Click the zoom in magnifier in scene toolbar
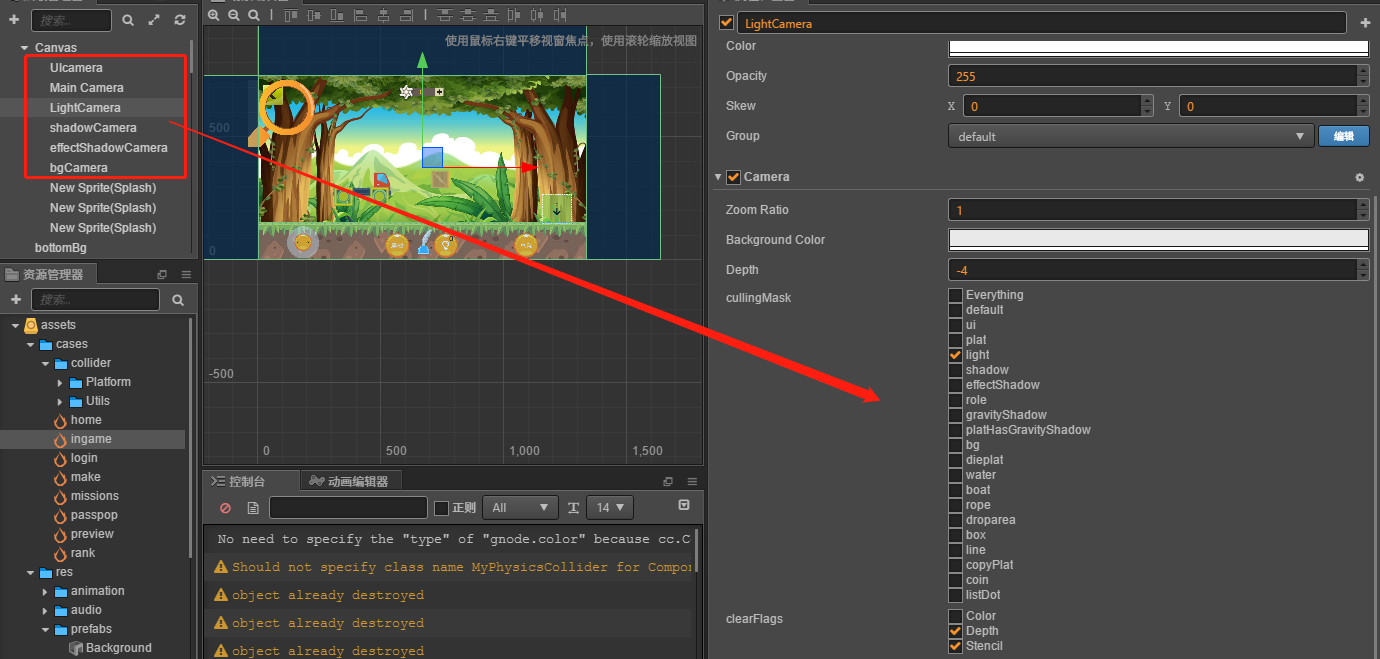1380x659 pixels. [214, 15]
